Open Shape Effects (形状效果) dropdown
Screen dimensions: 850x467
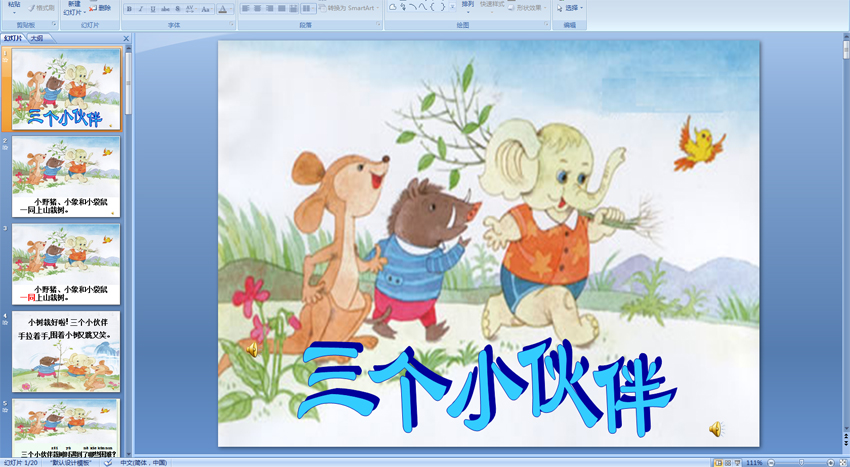[x=528, y=8]
